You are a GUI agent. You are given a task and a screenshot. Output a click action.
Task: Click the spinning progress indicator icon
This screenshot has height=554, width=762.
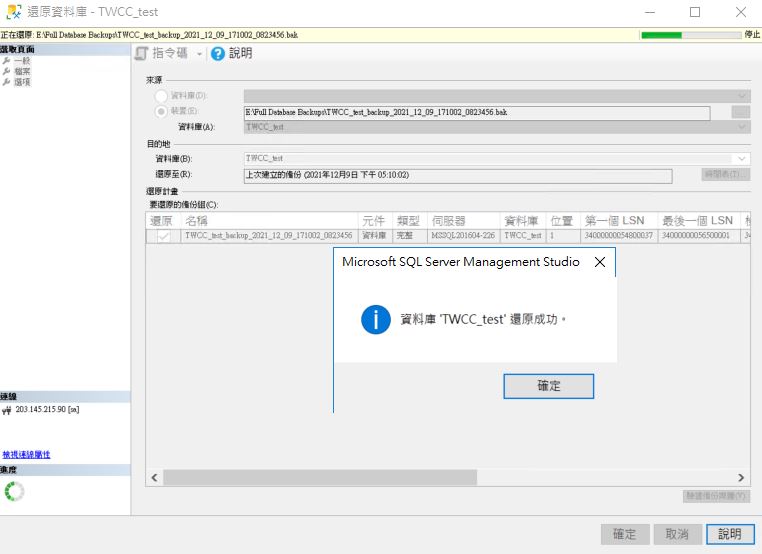tap(14, 492)
